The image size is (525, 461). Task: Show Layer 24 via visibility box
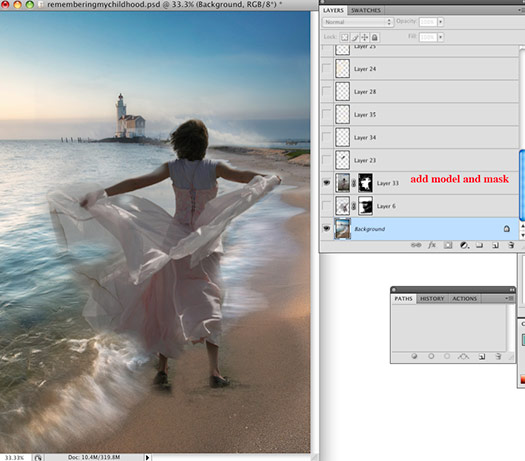(326, 69)
